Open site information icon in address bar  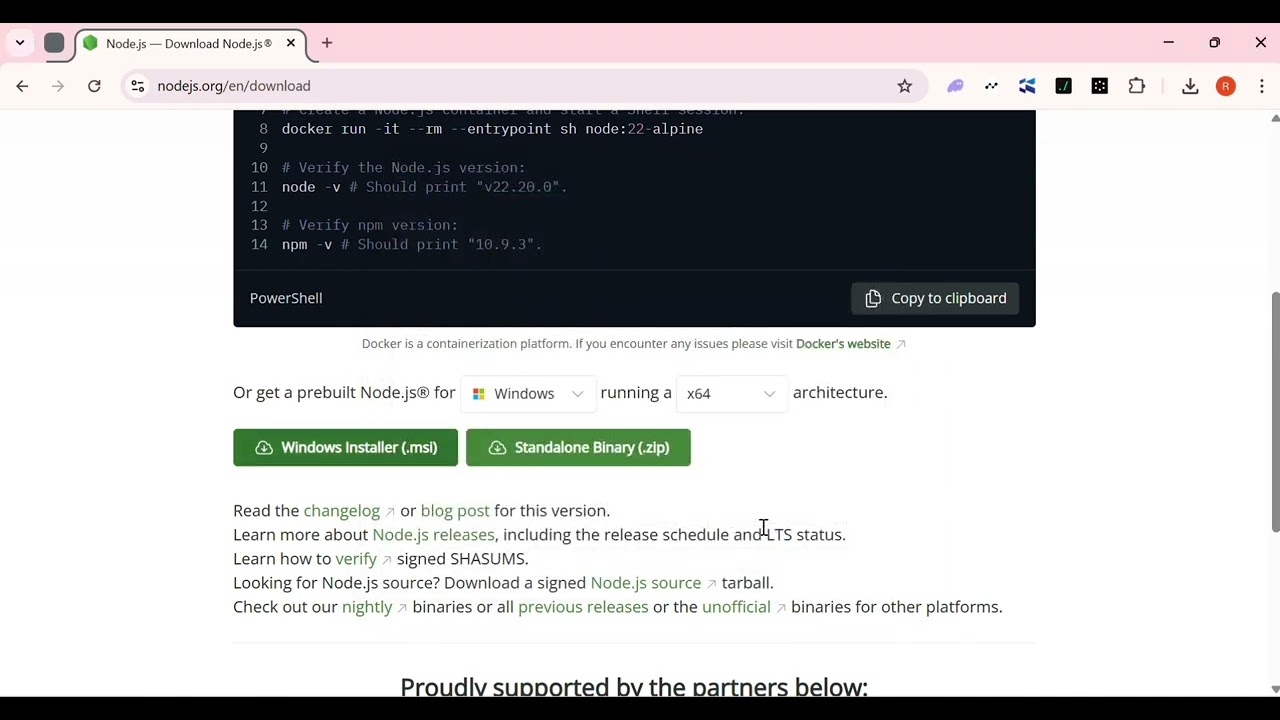[138, 86]
